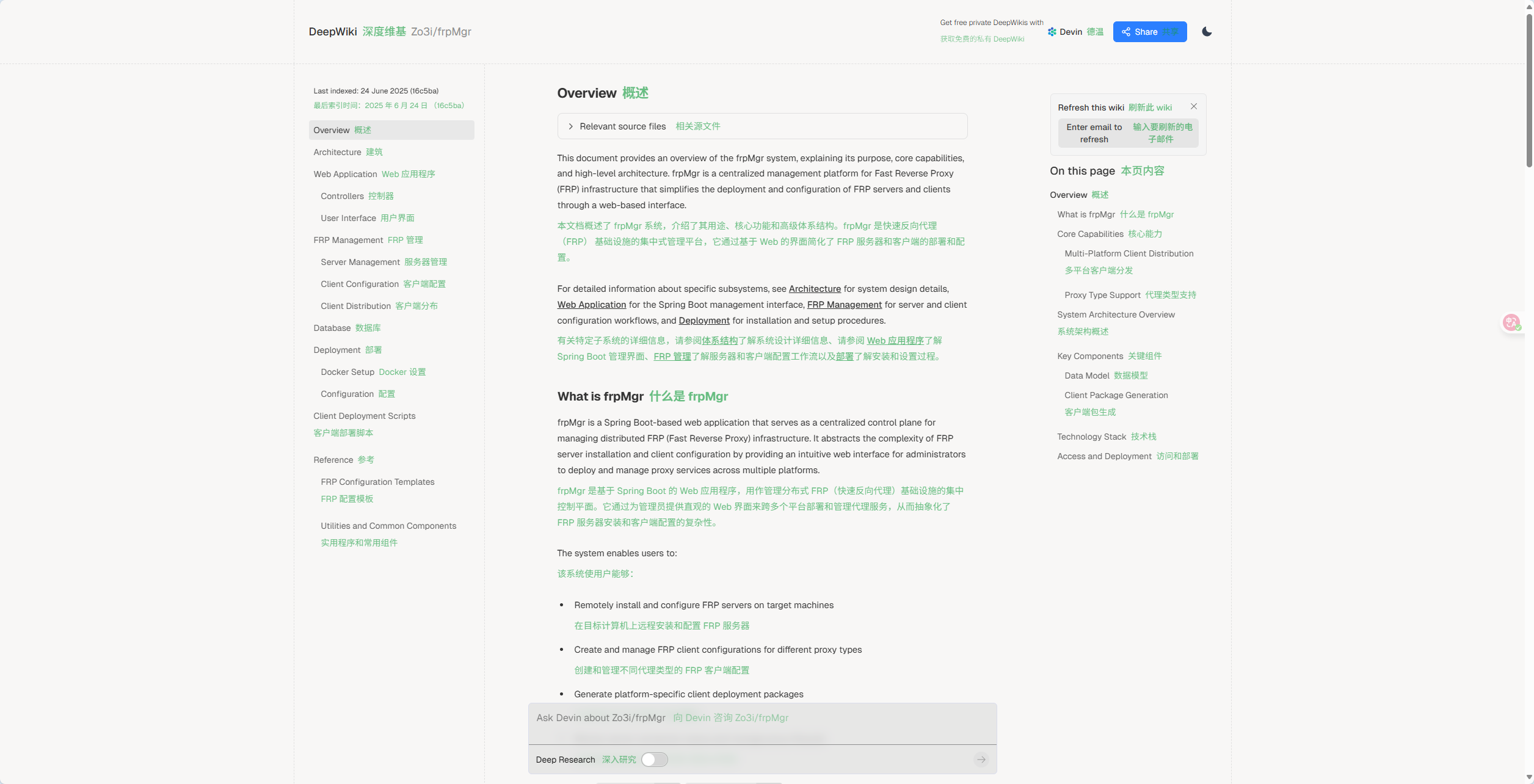The image size is (1534, 784).
Task: Click floating translate extension icon
Action: coord(1511,322)
